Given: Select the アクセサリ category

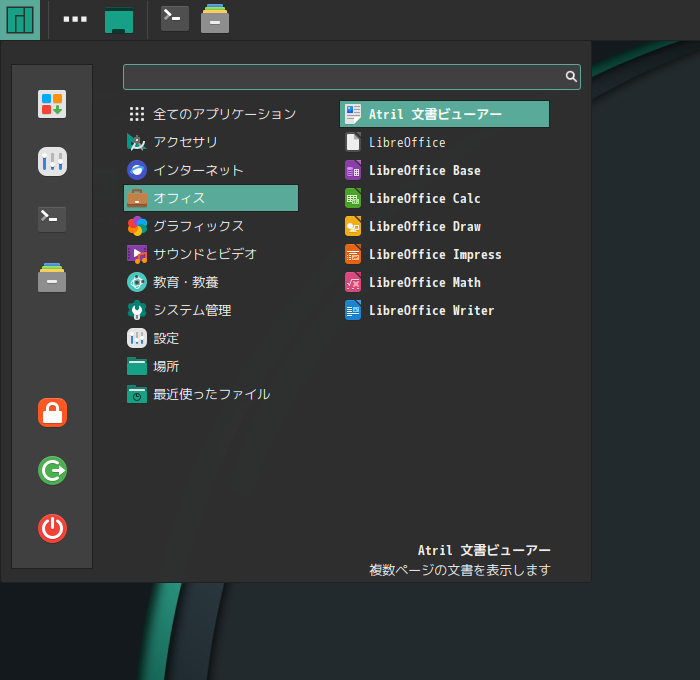Looking at the screenshot, I should click(211, 142).
